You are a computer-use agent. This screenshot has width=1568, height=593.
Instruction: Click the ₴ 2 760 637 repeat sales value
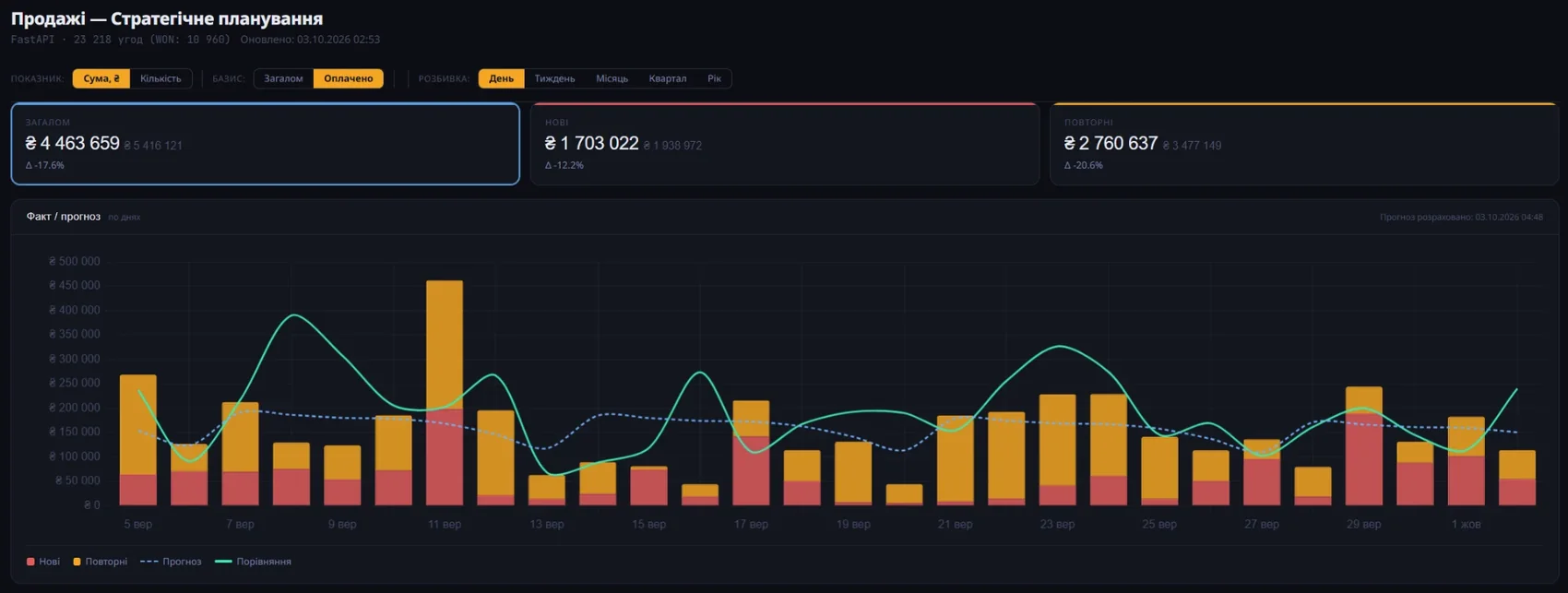click(x=1111, y=144)
